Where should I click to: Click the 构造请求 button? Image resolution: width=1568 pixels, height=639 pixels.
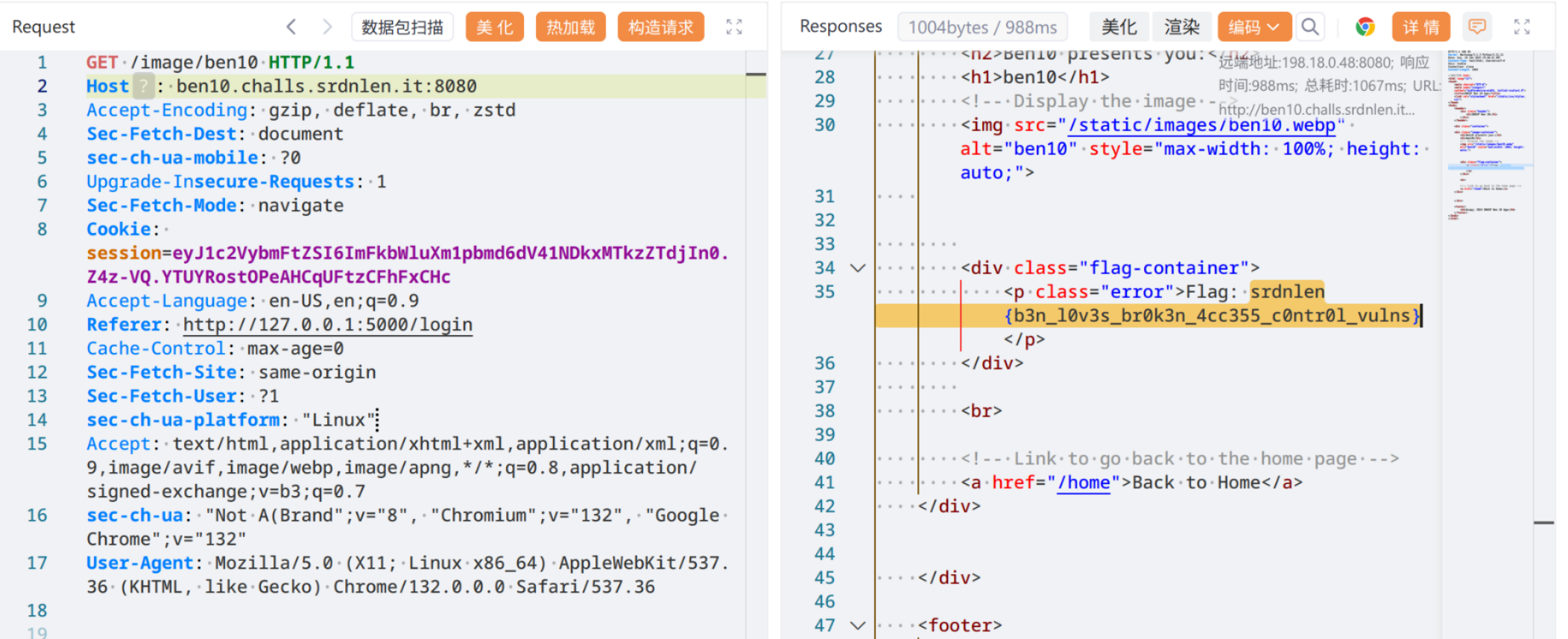click(x=661, y=27)
